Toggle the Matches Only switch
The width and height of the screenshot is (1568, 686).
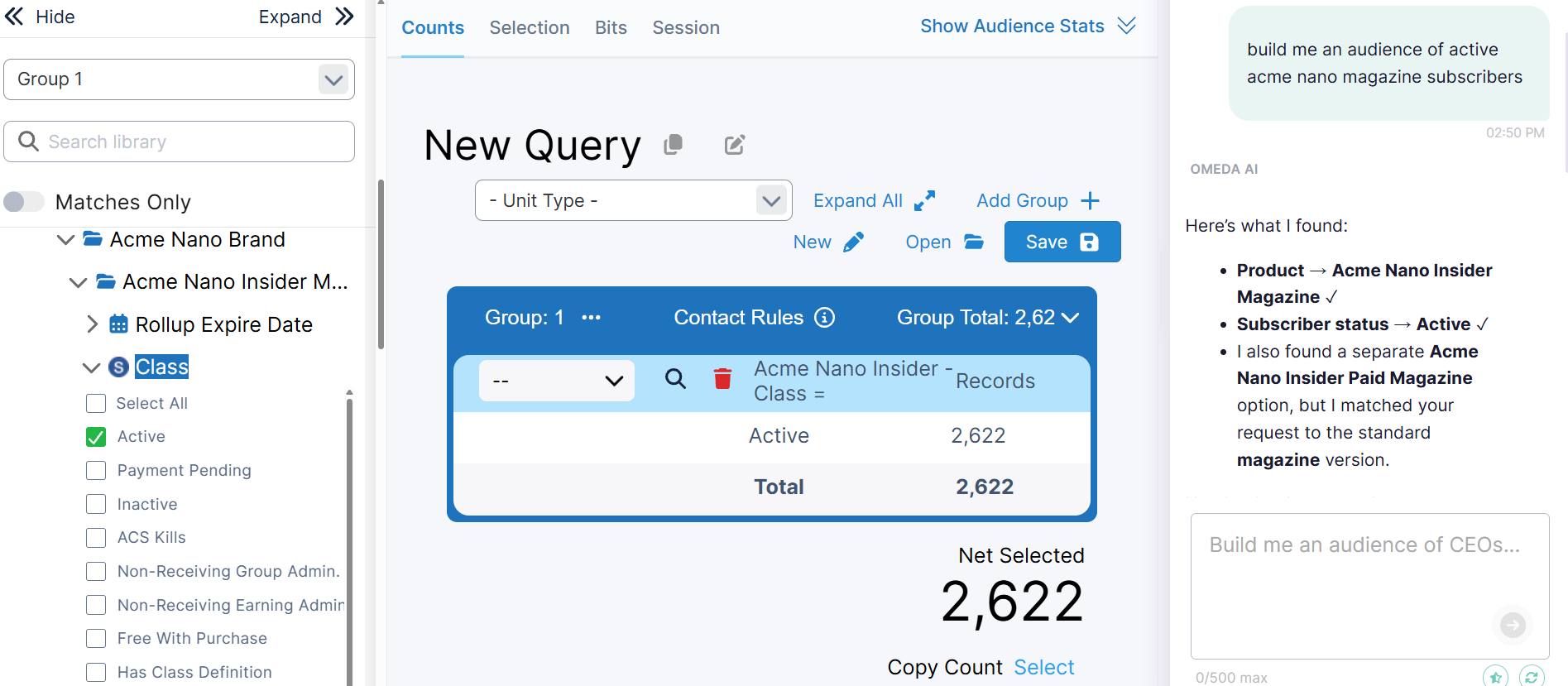click(x=23, y=202)
